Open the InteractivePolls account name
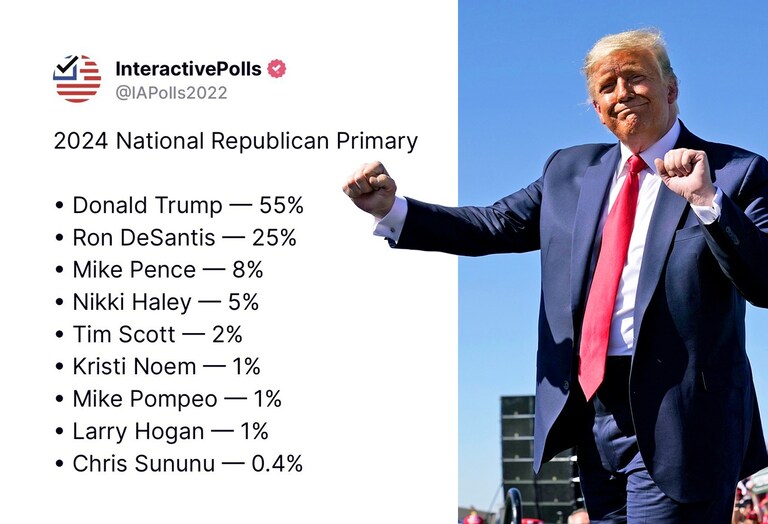 189,69
